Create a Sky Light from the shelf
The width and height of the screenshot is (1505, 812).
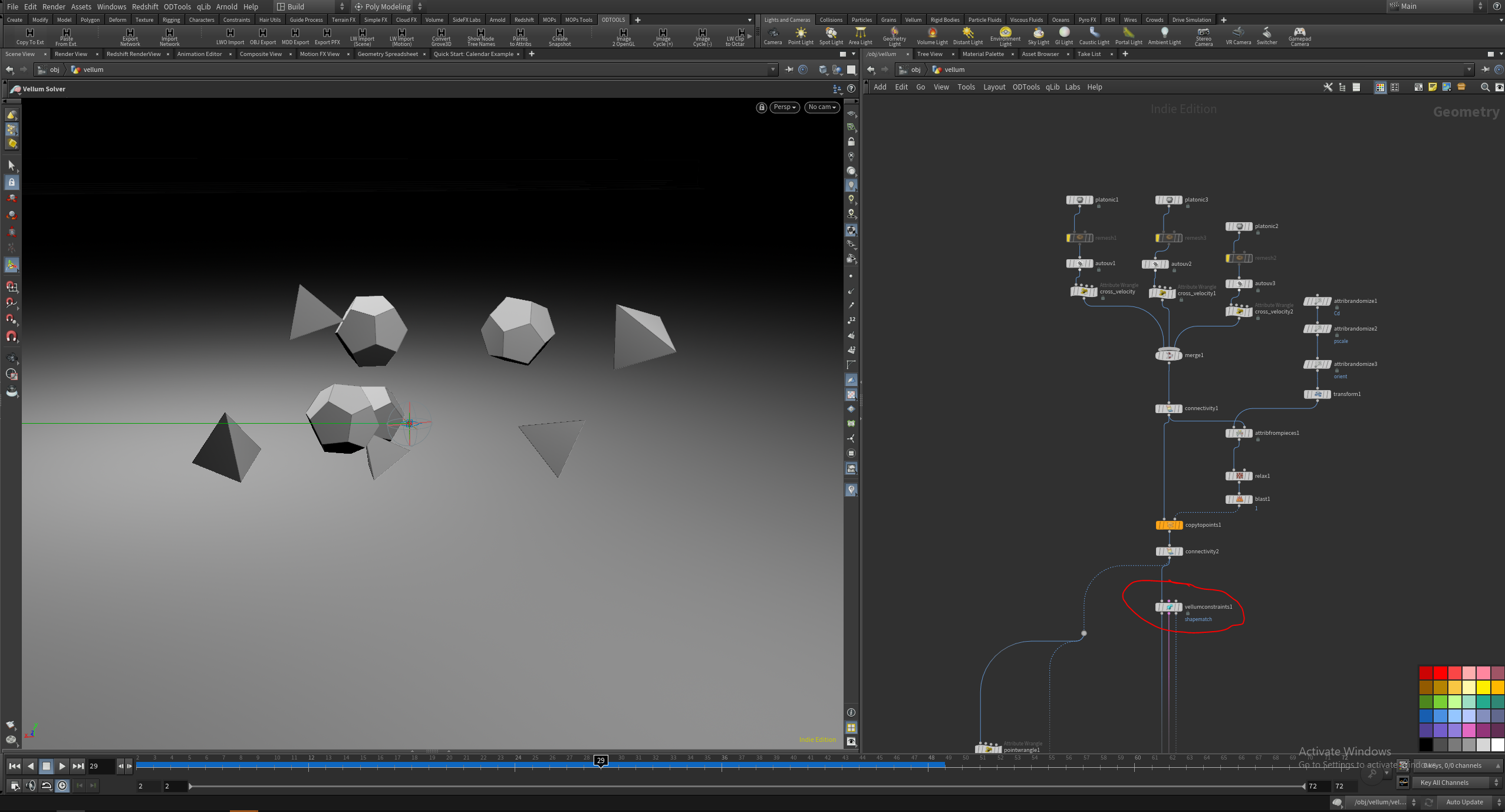point(1038,36)
